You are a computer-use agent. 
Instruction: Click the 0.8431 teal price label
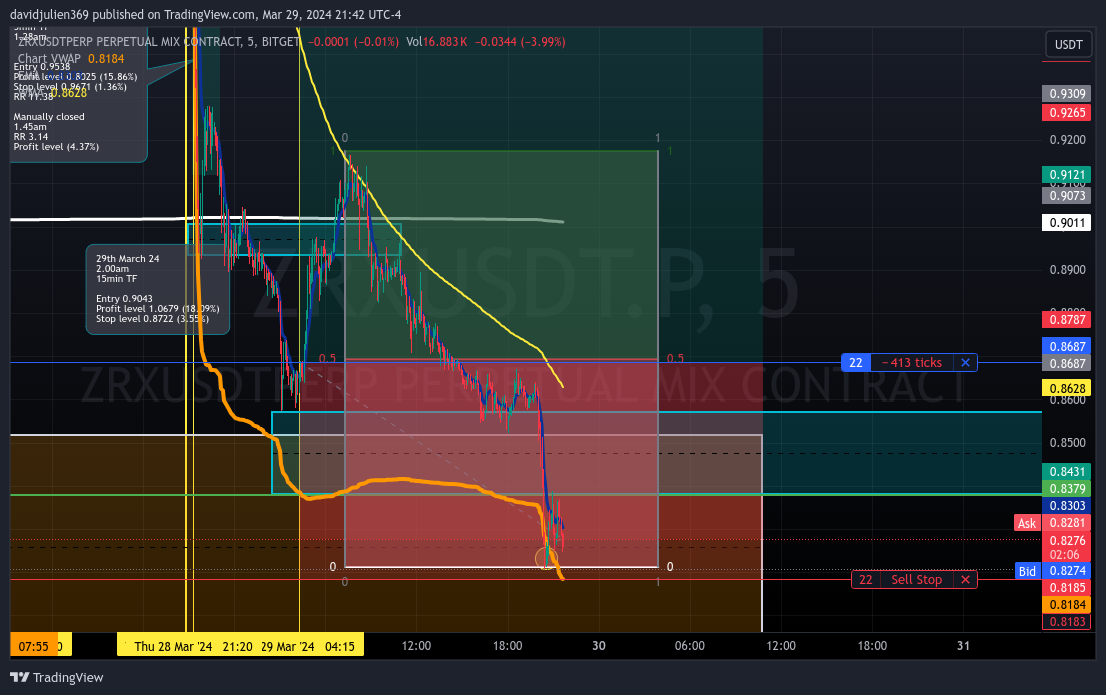pyautogui.click(x=1066, y=471)
